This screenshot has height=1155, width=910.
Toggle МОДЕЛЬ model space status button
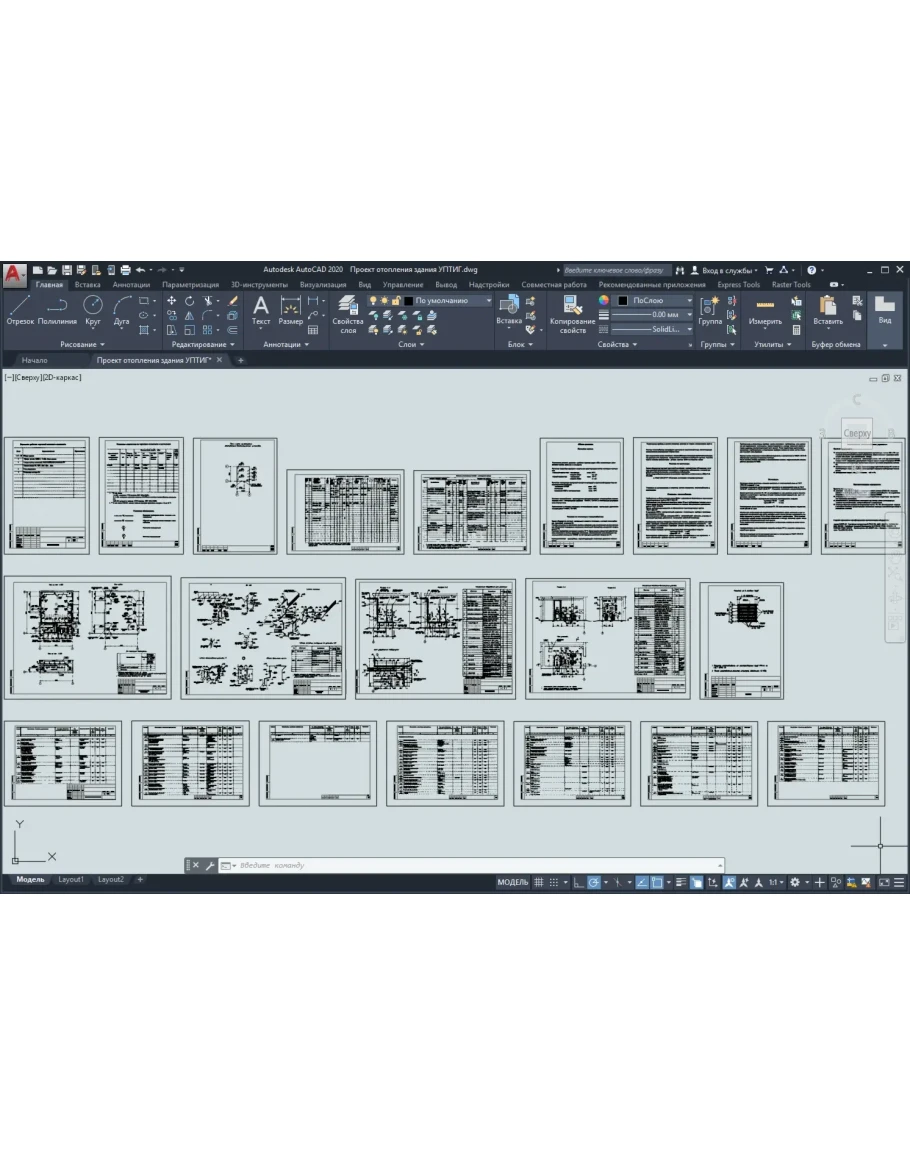[512, 882]
